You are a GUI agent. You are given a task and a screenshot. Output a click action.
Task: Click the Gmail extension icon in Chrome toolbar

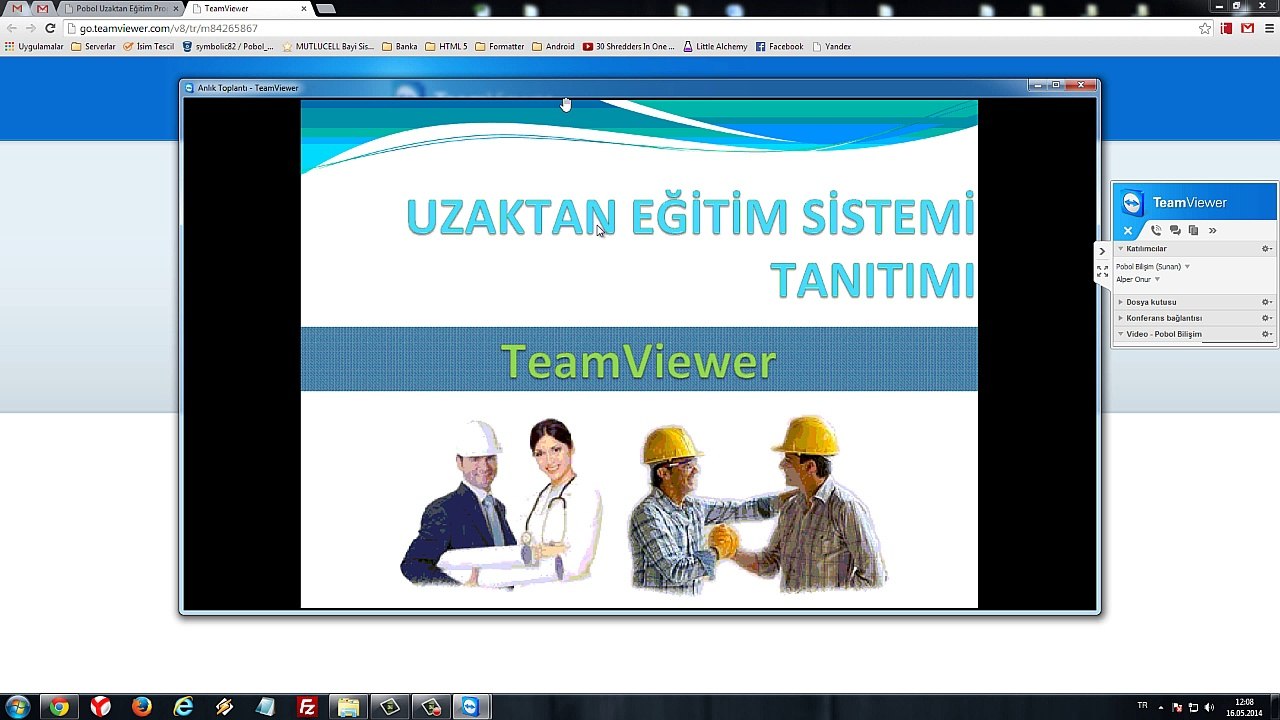1247,28
